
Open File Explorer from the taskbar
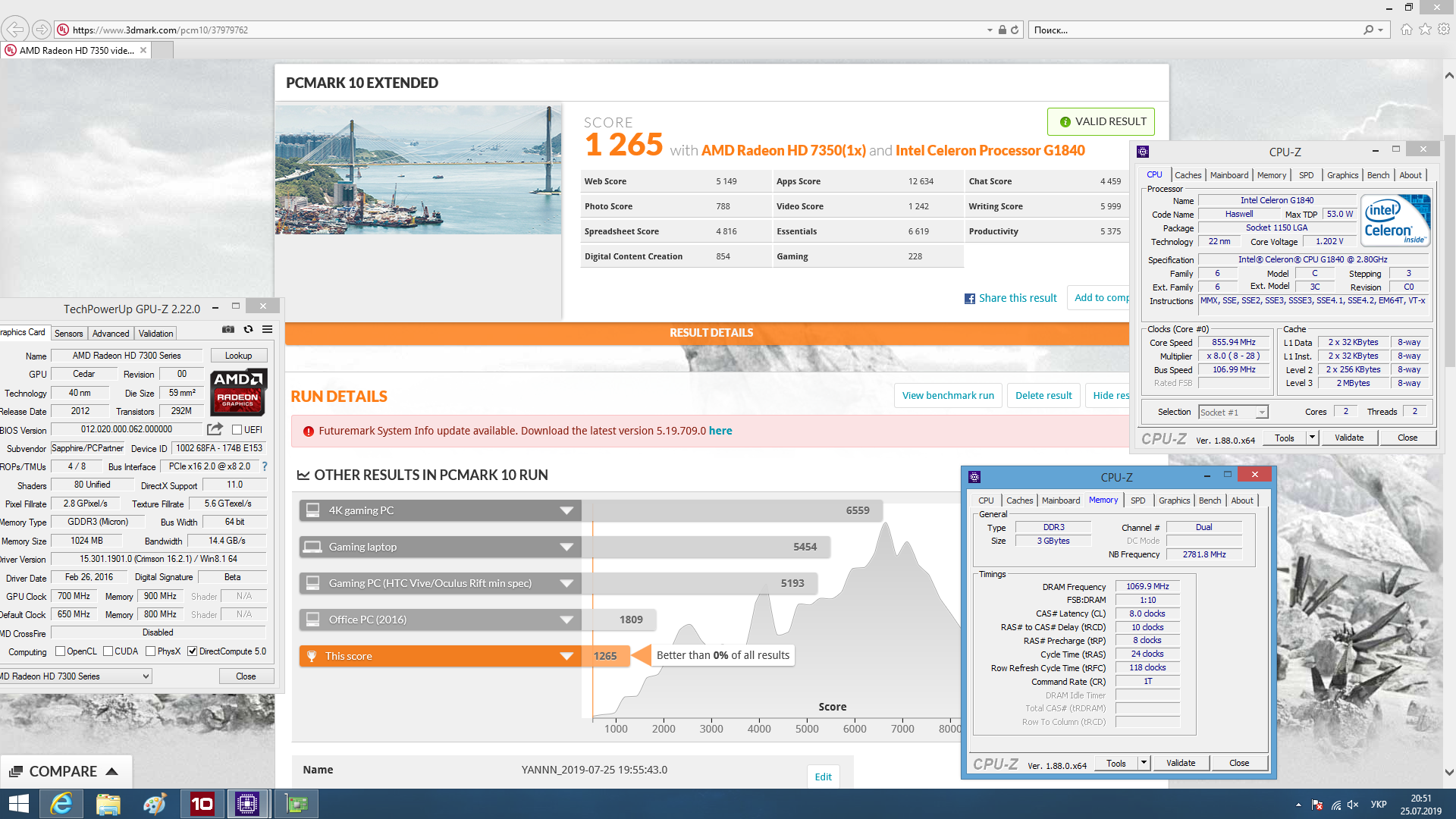[x=108, y=804]
